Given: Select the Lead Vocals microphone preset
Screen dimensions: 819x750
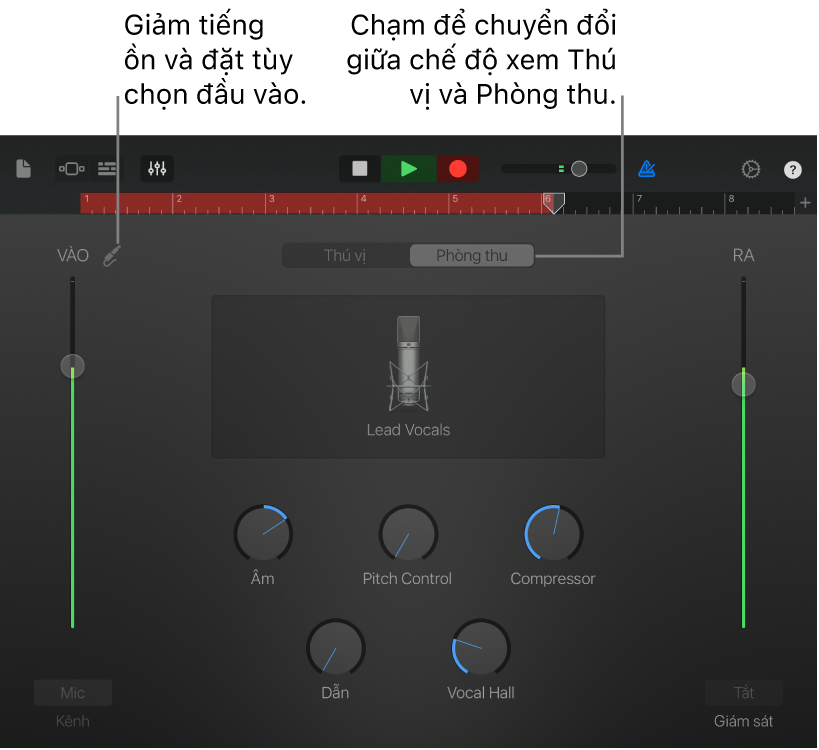Looking at the screenshot, I should 408,377.
